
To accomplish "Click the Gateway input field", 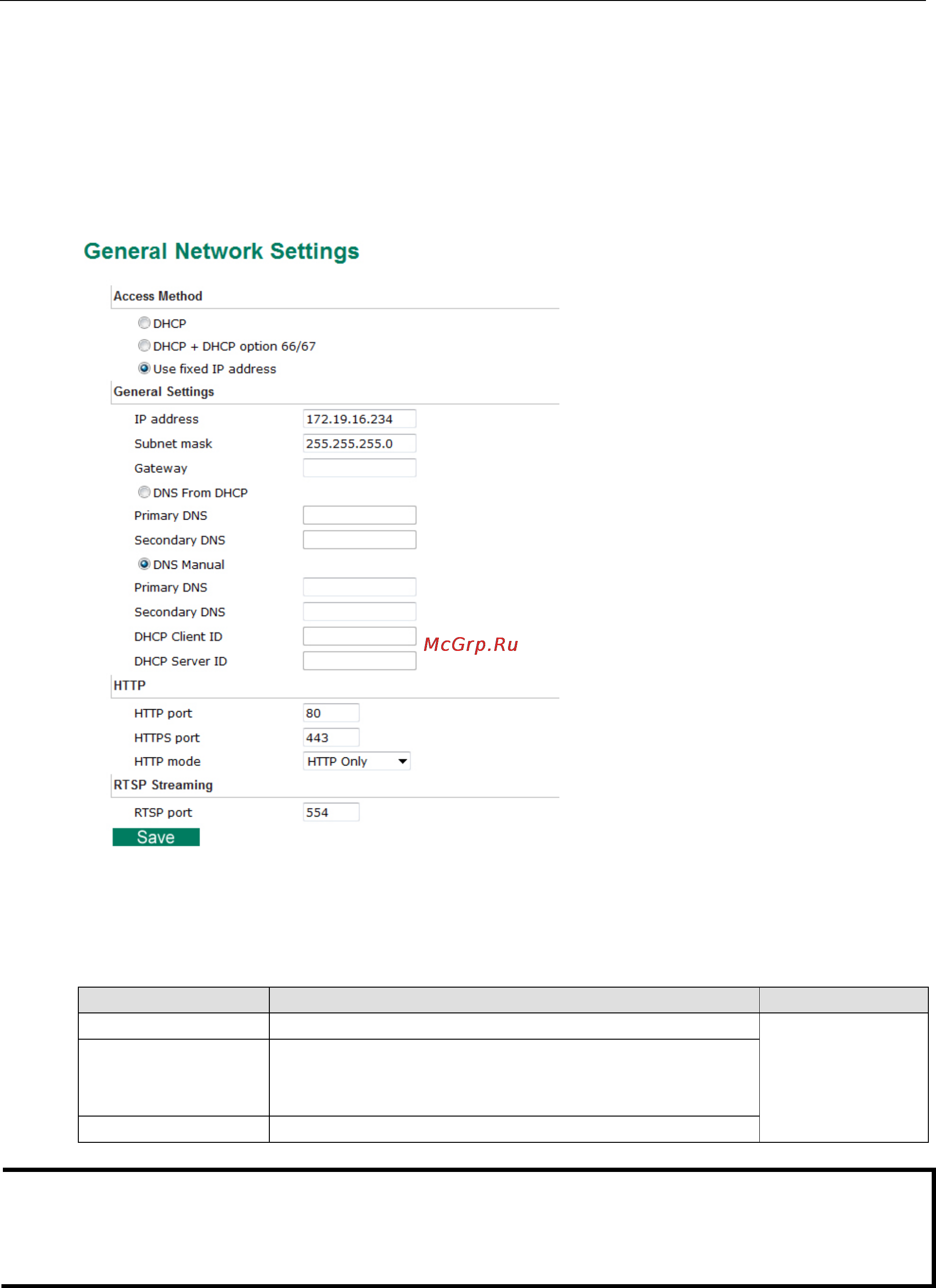I will [x=360, y=468].
